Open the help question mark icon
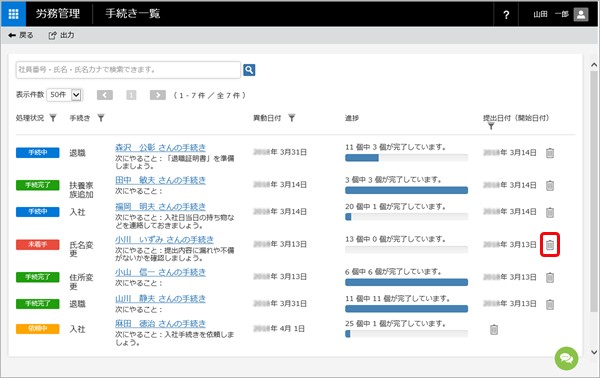600x378 pixels. click(506, 15)
